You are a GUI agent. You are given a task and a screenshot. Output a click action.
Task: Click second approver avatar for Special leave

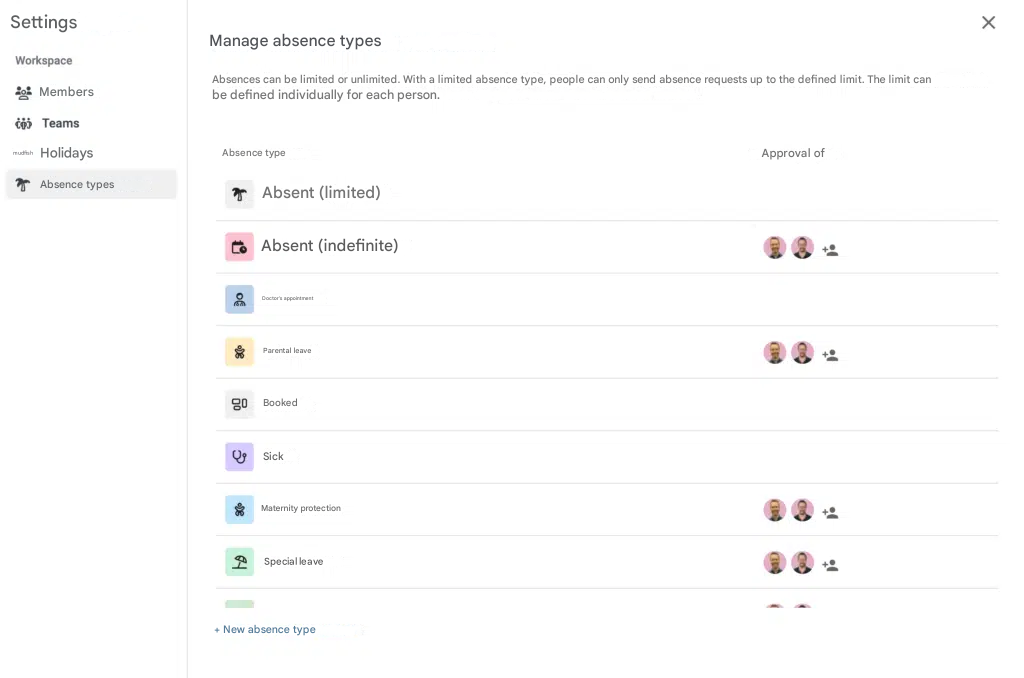tap(802, 563)
